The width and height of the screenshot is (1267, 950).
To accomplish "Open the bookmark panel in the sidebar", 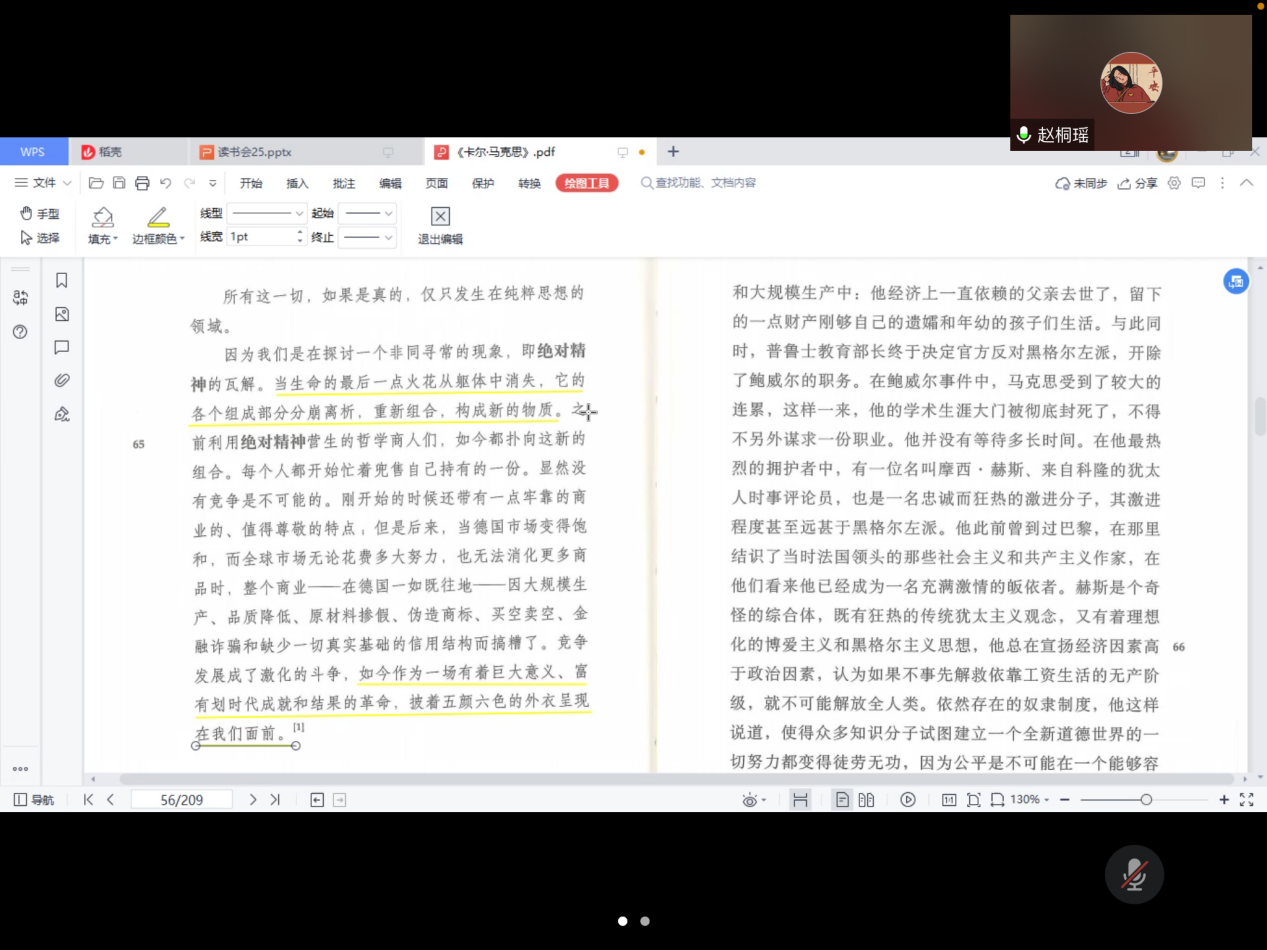I will (x=61, y=281).
